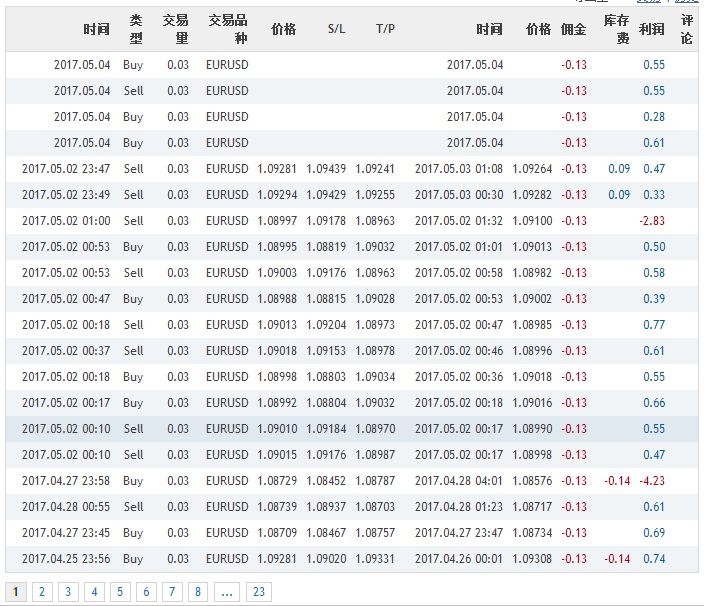Click profit value 0.39
704x606 pixels.
coord(654,299)
